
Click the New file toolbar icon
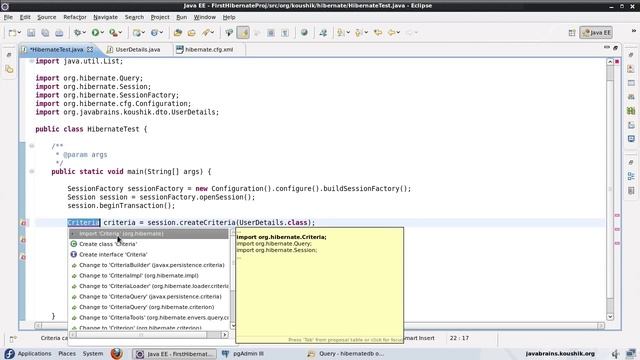click(12, 33)
